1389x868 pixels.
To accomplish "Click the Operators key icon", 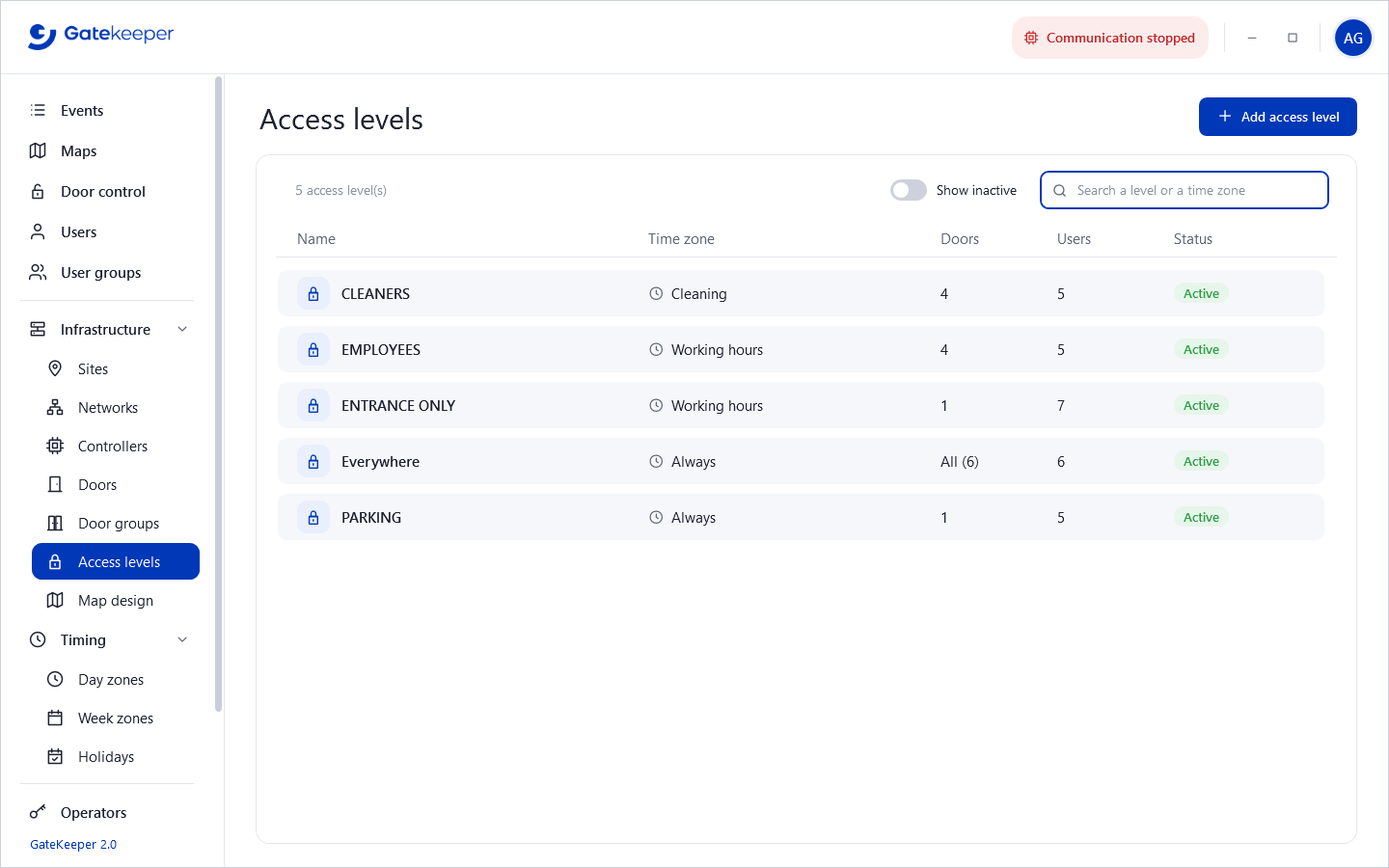I will point(38,812).
